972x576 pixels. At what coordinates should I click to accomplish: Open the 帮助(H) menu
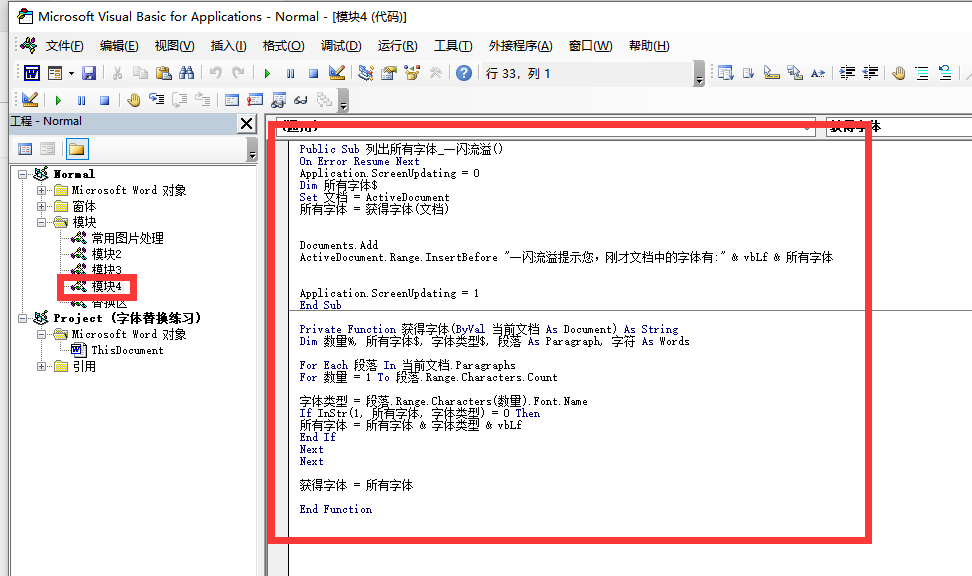coord(649,46)
